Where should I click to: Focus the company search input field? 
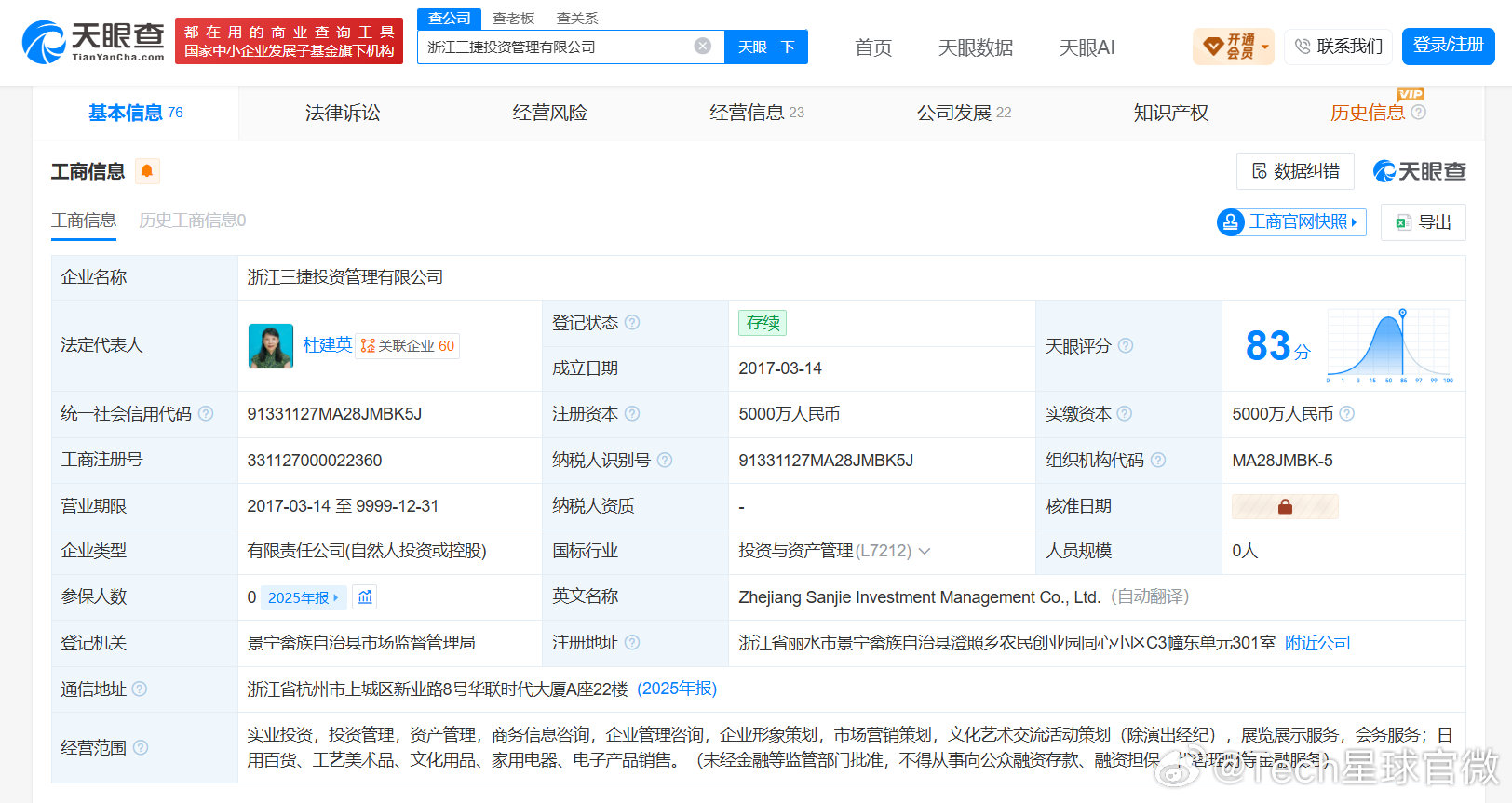(559, 47)
